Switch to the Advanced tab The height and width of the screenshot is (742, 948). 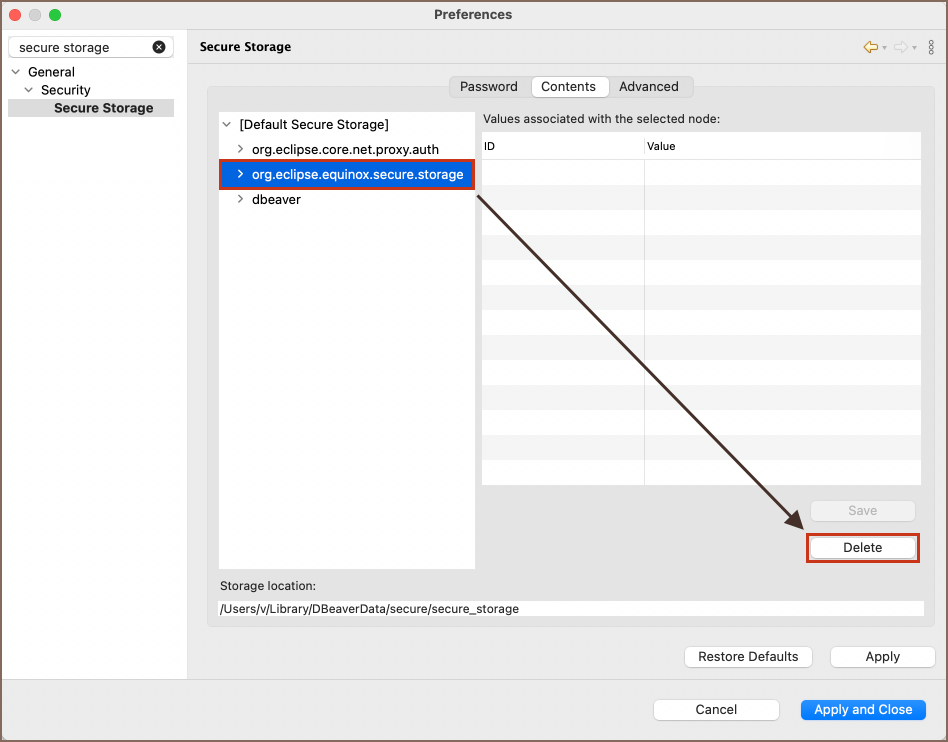pos(648,87)
